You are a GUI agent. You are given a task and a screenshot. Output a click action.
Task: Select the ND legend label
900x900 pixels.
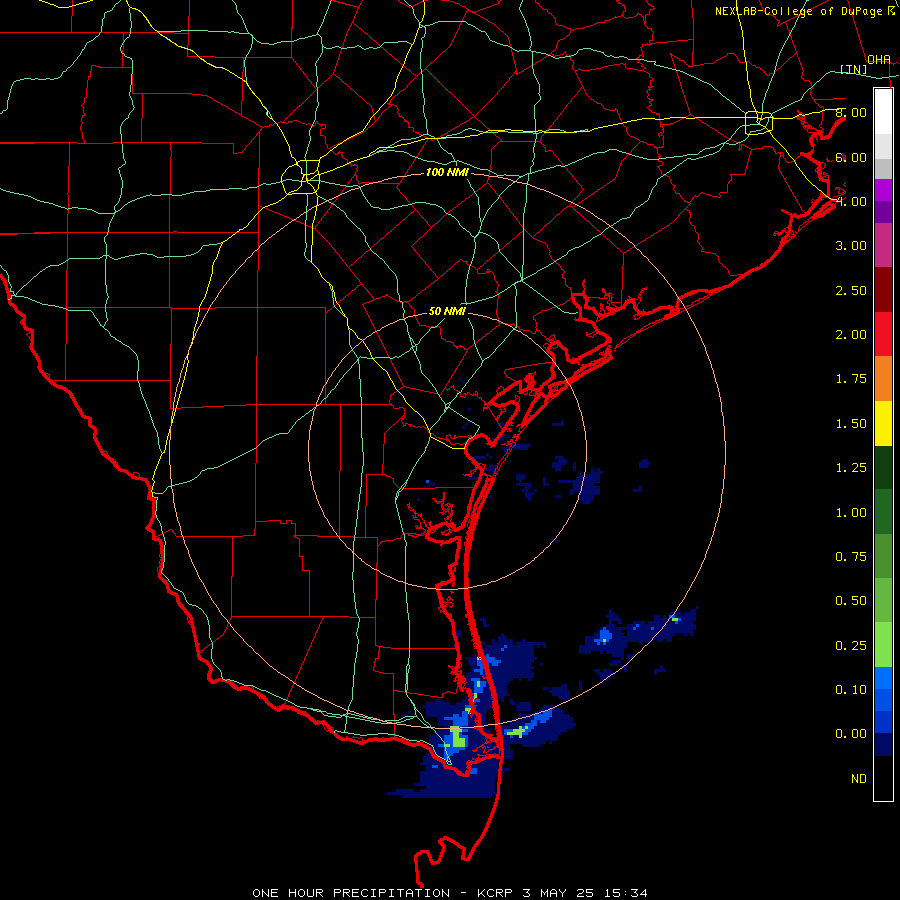pos(859,779)
